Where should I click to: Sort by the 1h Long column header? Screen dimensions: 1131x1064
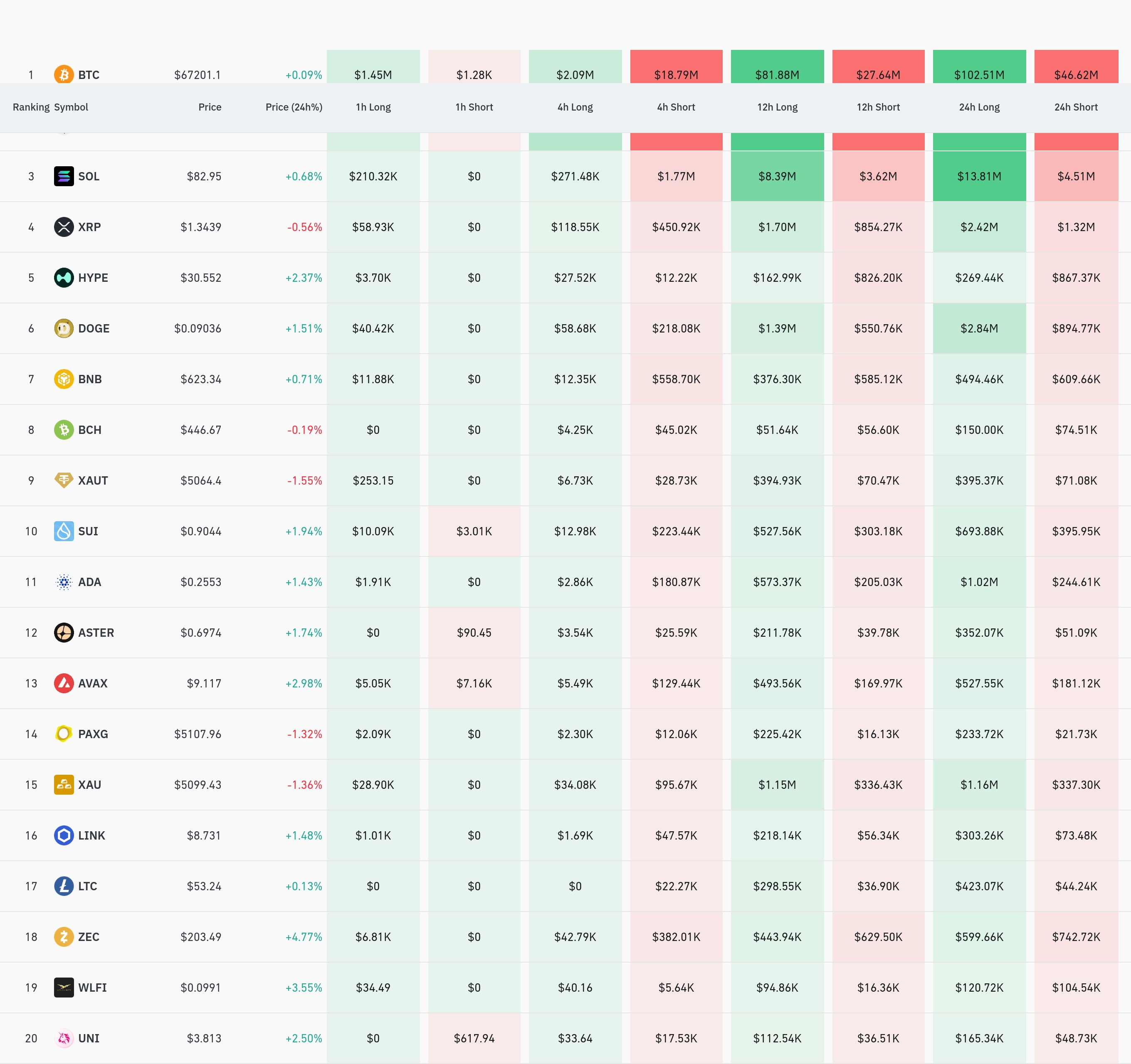coord(373,107)
